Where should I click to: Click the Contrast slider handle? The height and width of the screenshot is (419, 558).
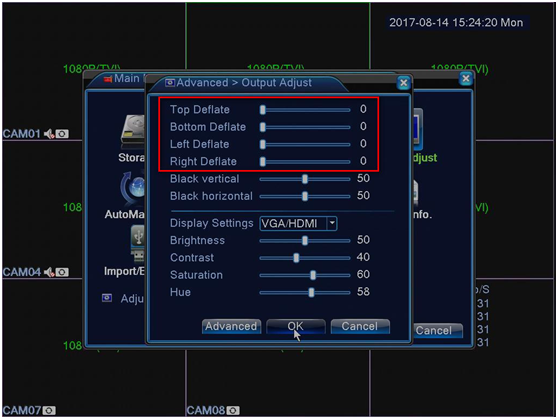(296, 258)
